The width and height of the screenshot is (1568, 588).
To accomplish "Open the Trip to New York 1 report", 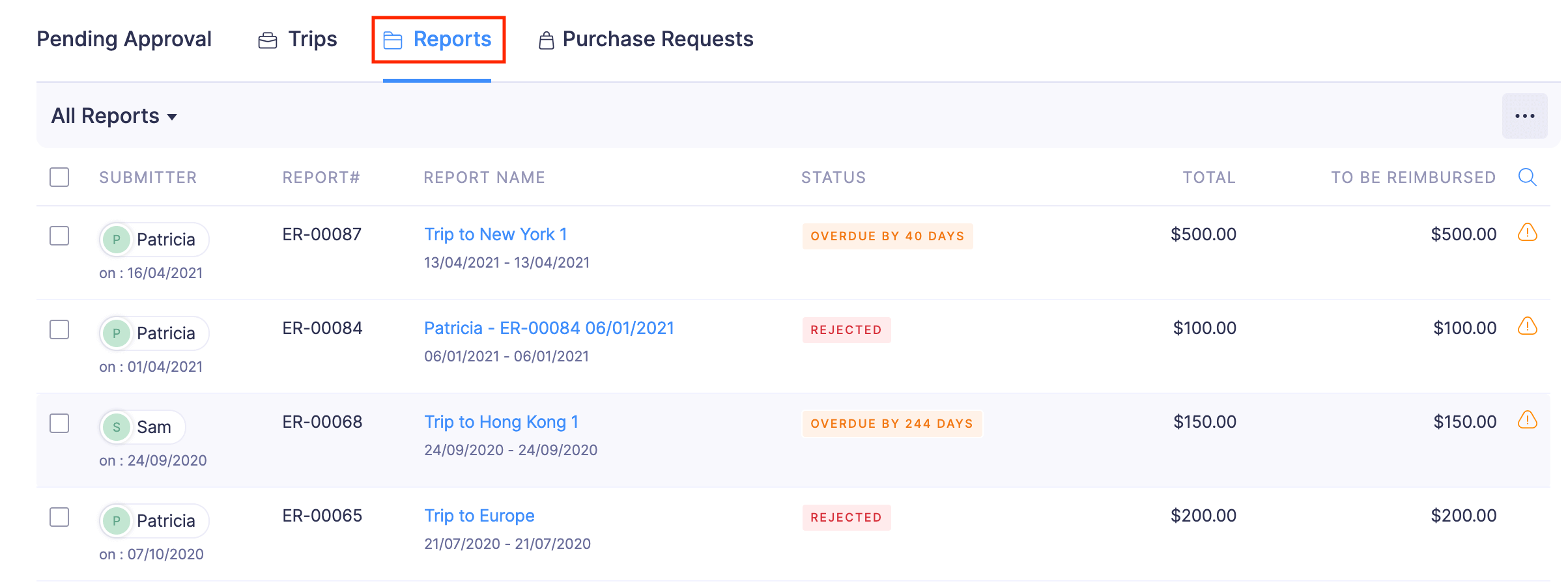I will click(496, 234).
